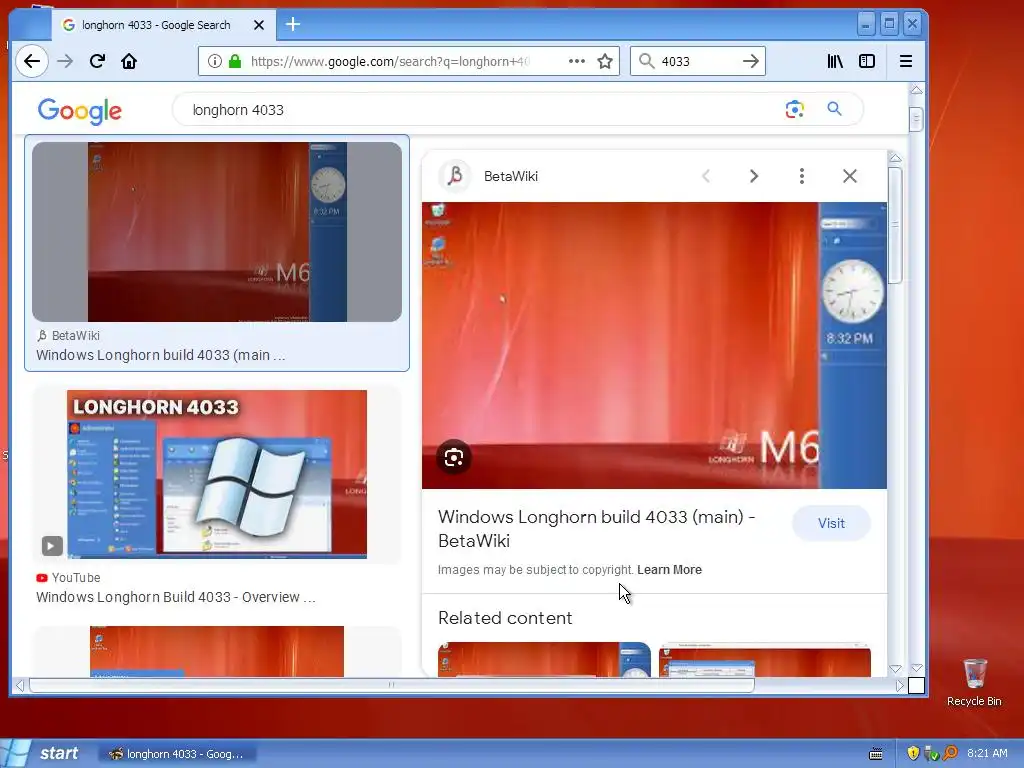The height and width of the screenshot is (768, 1024).
Task: Close the image preview panel
Action: coord(850,176)
